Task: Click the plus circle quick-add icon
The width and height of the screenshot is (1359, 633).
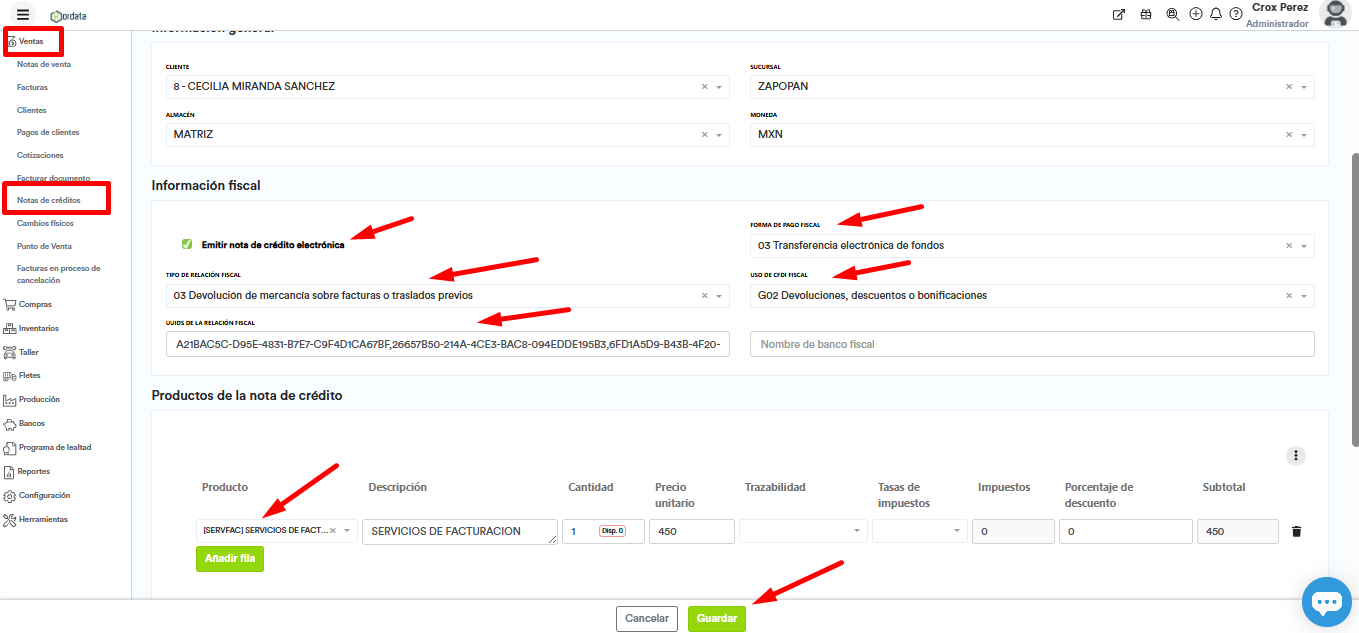Action: (1196, 14)
